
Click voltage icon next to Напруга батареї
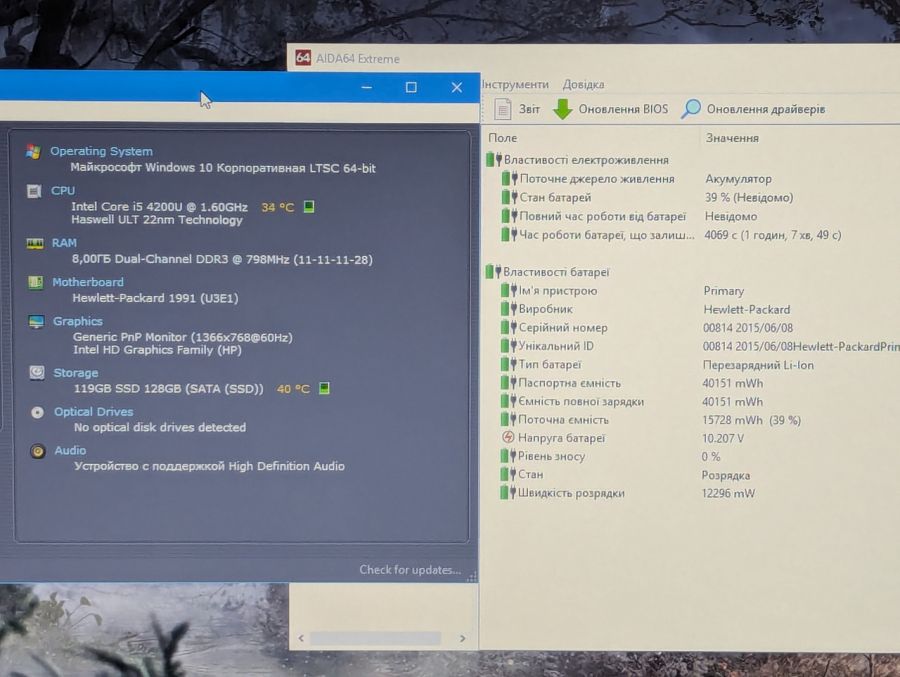coord(508,438)
